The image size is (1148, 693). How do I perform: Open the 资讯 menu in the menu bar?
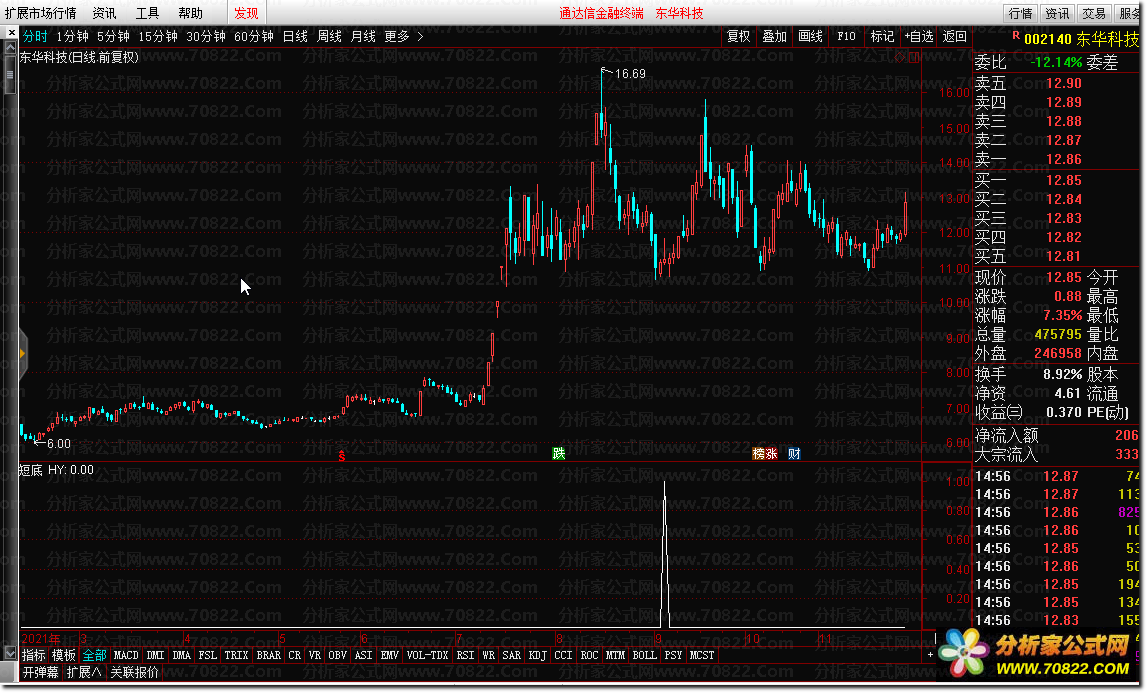(104, 13)
